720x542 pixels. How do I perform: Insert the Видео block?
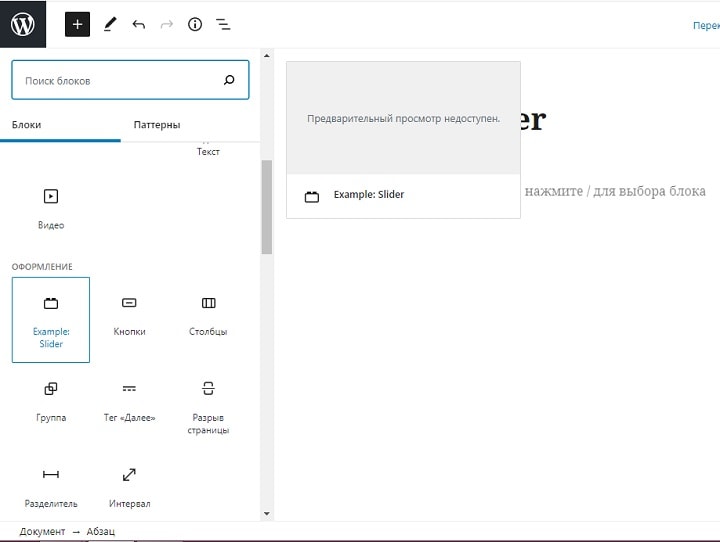click(51, 209)
